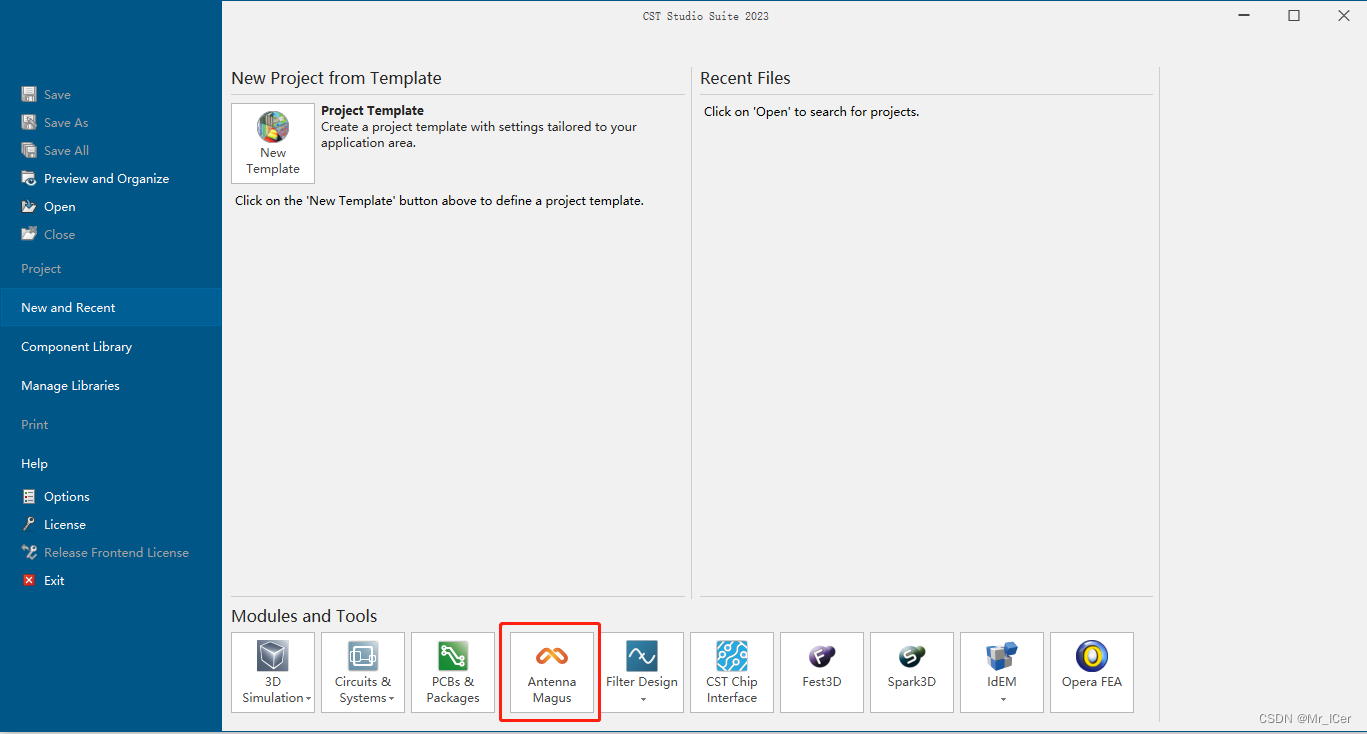Launch Spark3D module
The image size is (1367, 734).
coord(912,672)
